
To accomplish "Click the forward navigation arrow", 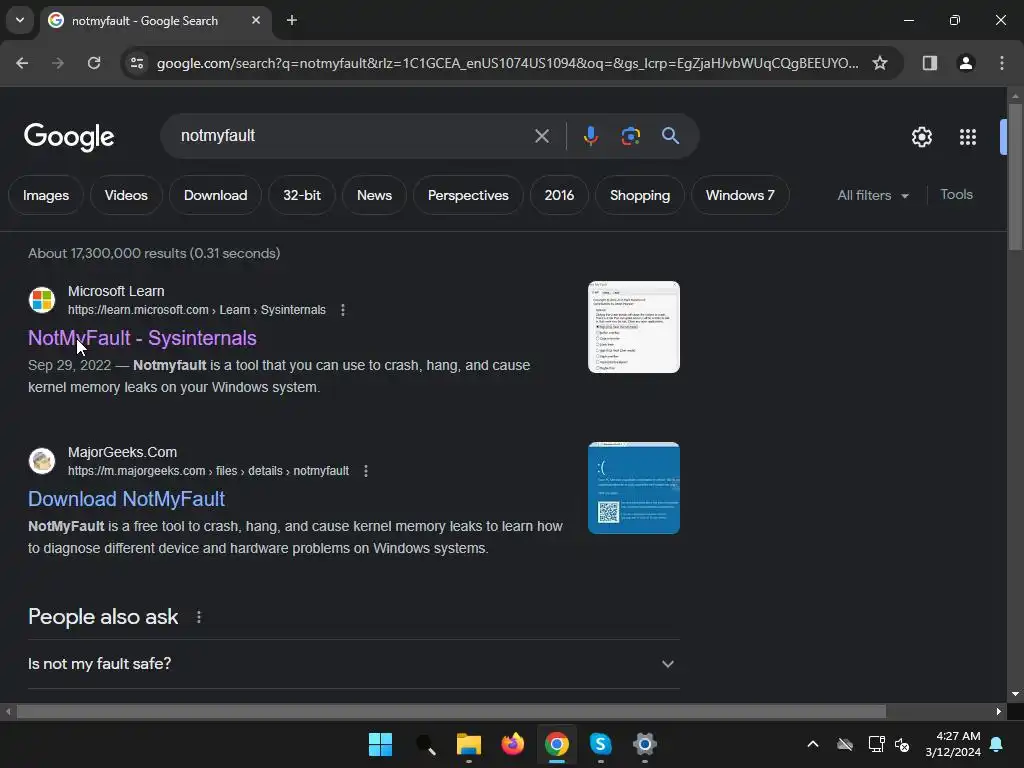I will [x=58, y=63].
